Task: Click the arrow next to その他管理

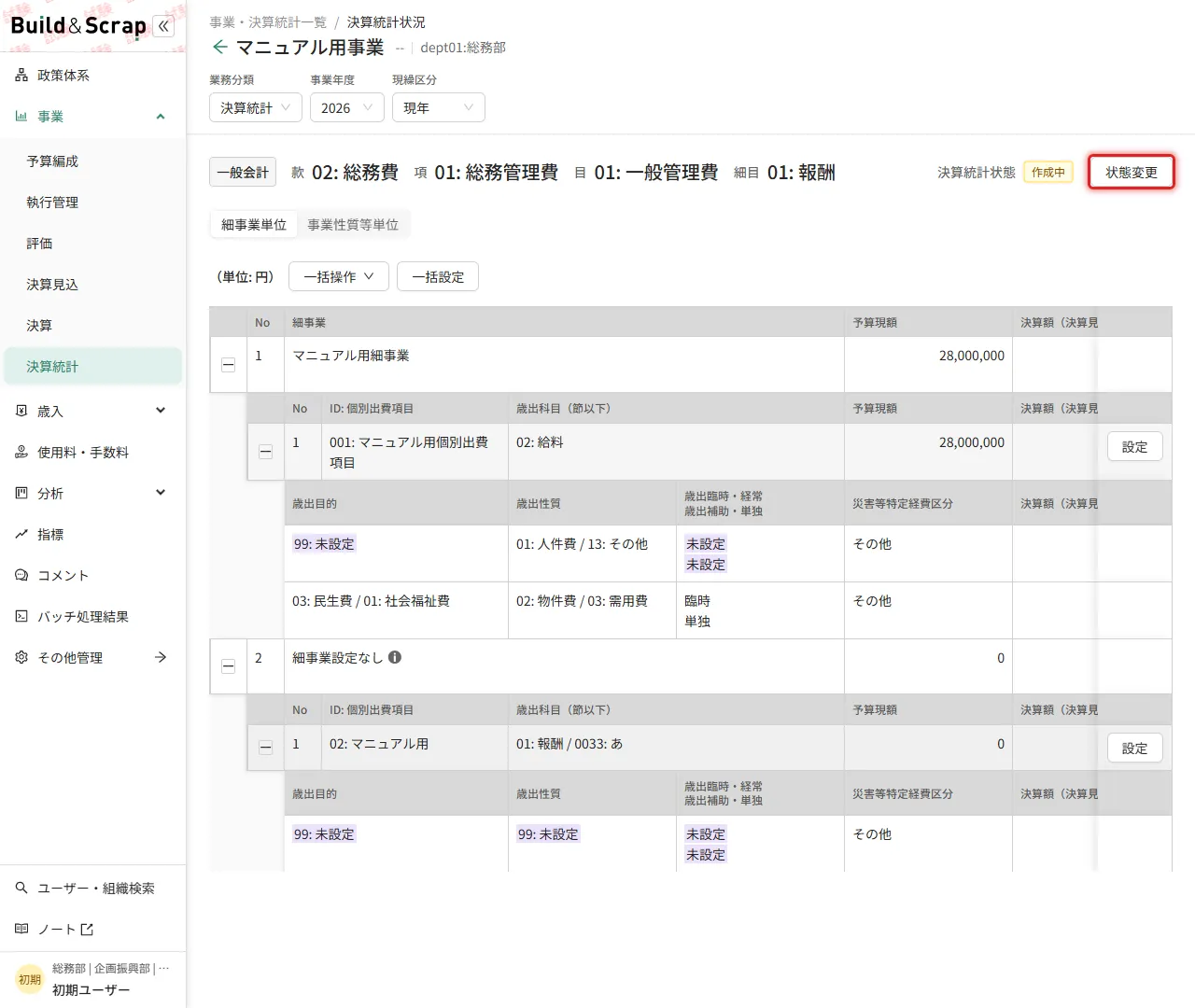Action: point(161,657)
